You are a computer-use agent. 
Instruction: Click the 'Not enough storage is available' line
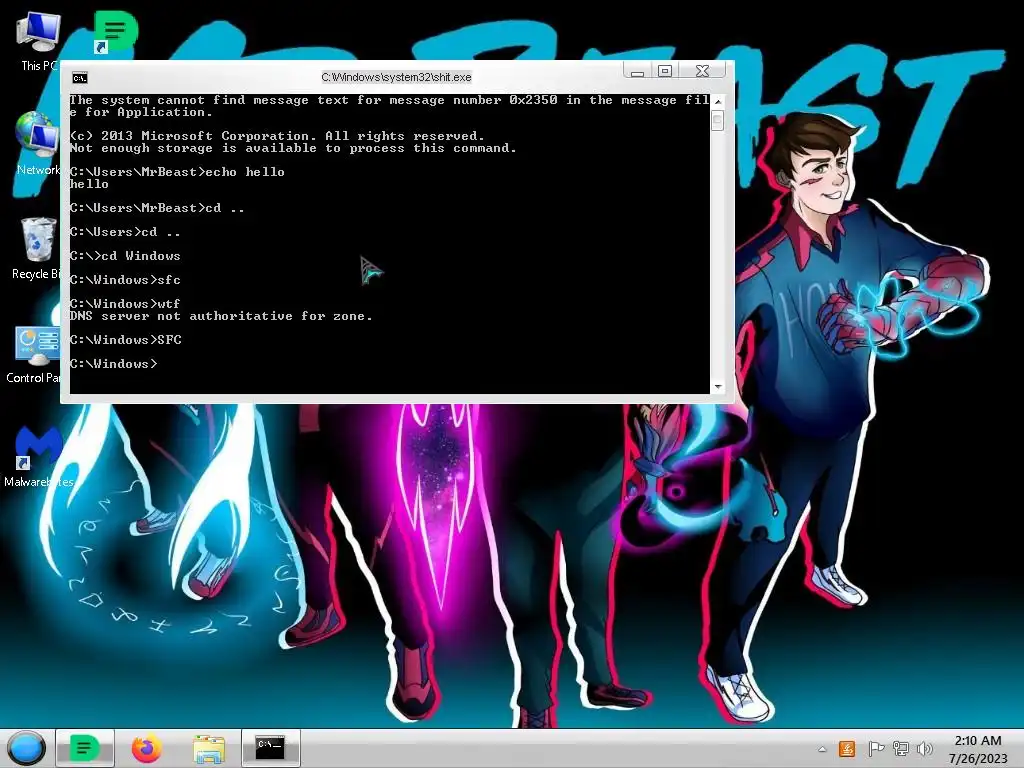pyautogui.click(x=293, y=148)
